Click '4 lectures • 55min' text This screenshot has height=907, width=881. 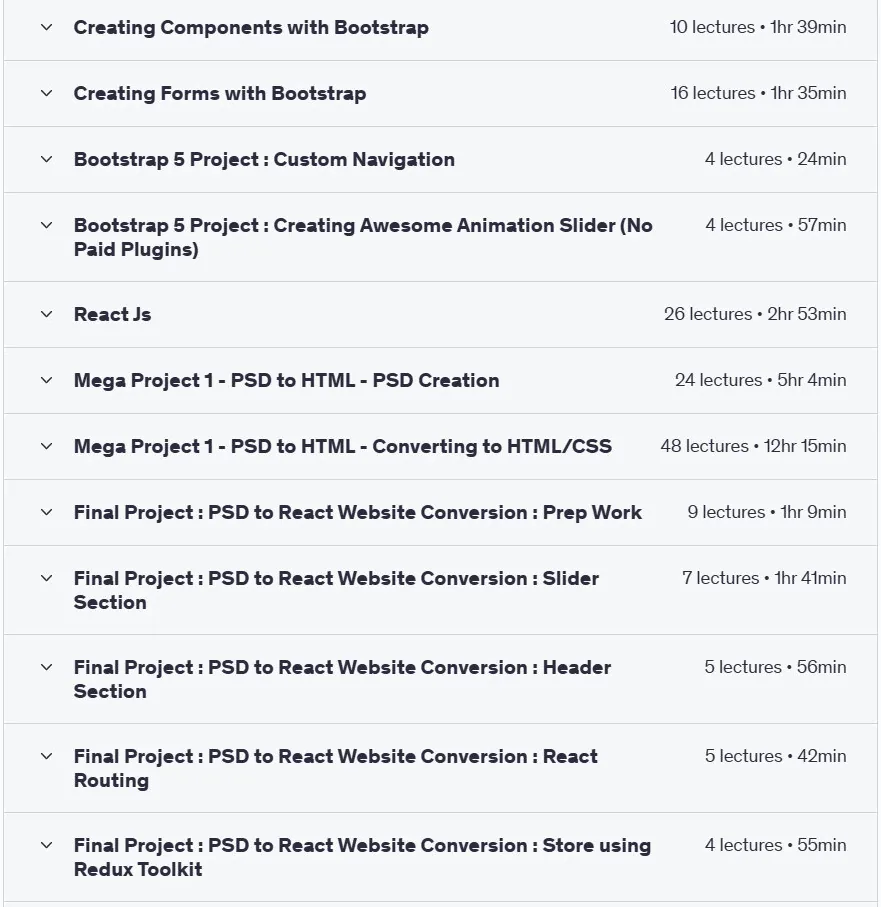[x=776, y=845]
